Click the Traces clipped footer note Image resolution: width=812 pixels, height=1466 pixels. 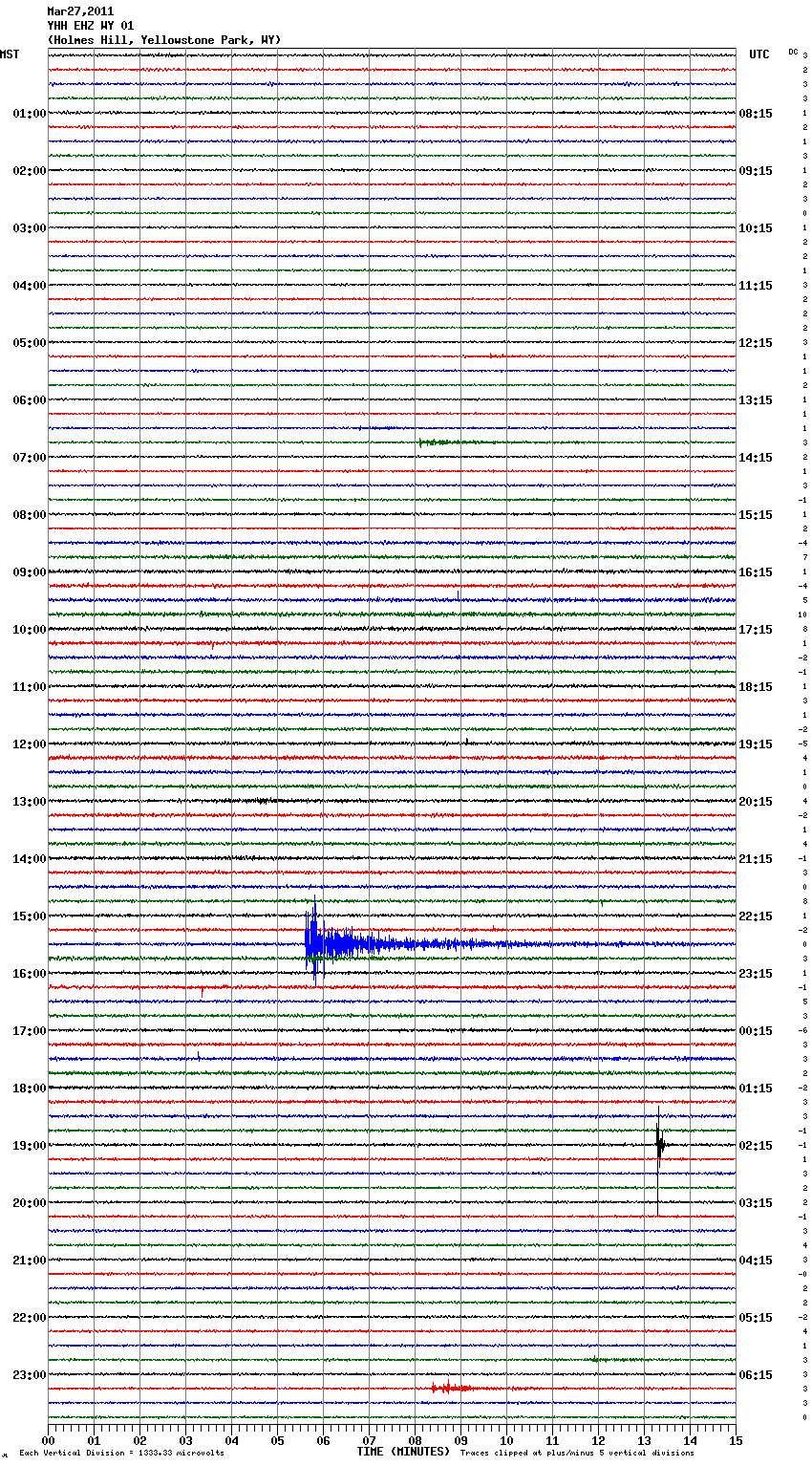[577, 1454]
